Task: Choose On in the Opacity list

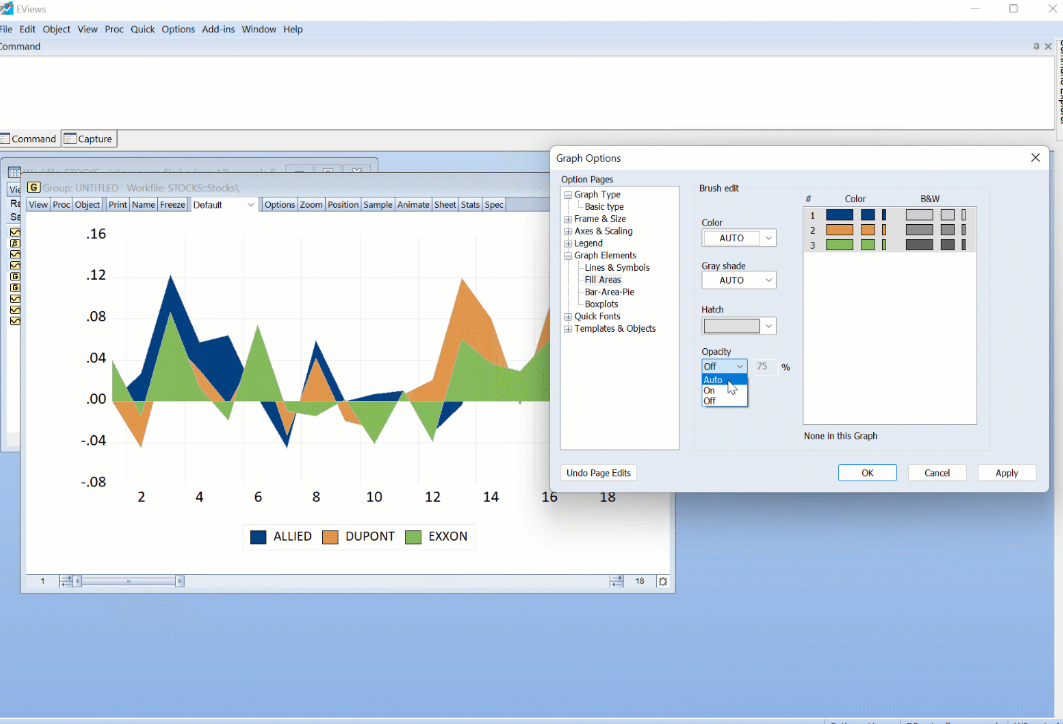Action: click(725, 390)
